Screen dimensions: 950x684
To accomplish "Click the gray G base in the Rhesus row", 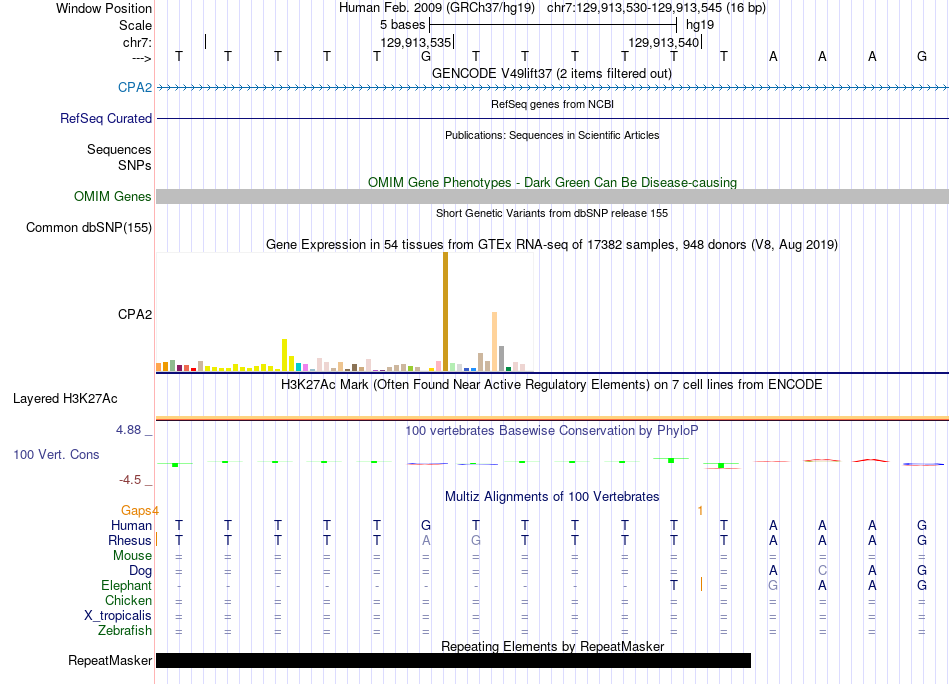I will coord(476,540).
